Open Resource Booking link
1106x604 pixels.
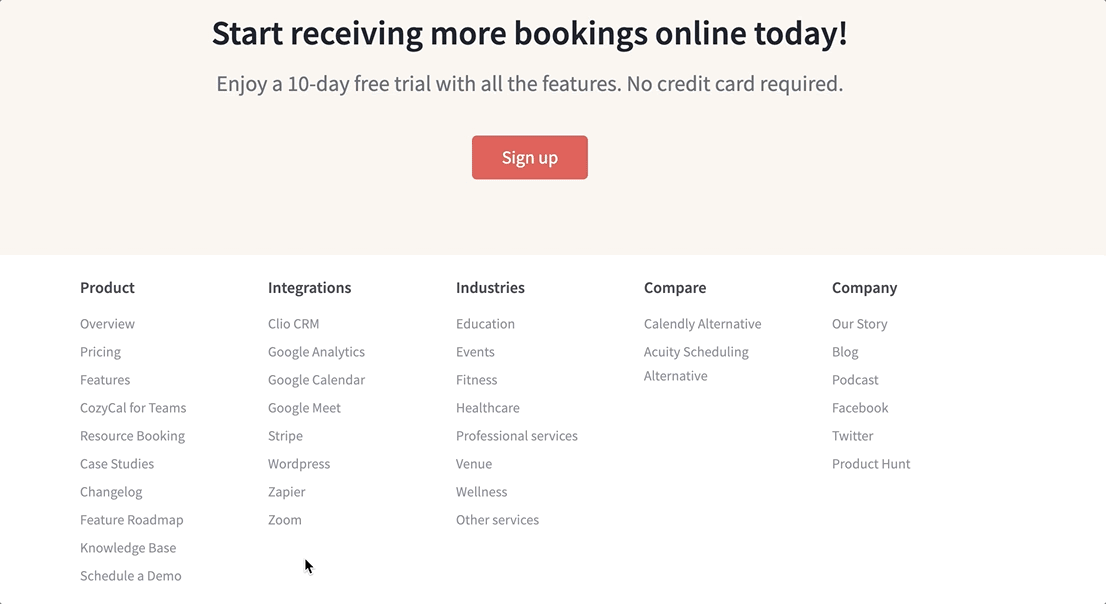[x=132, y=436]
